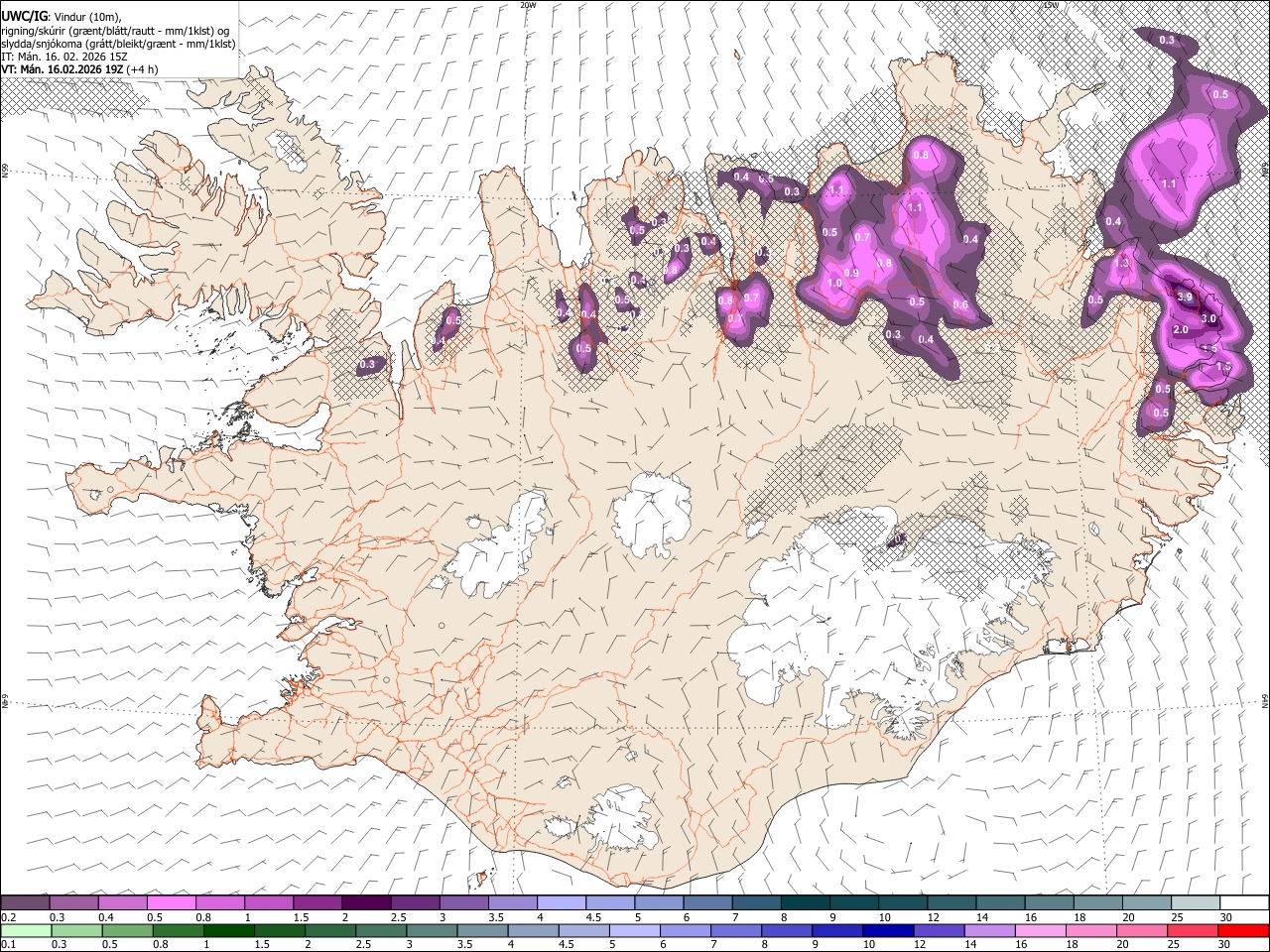1270x952 pixels.
Task: Select the 2.0 snowfall value label
Action: (x=1181, y=329)
